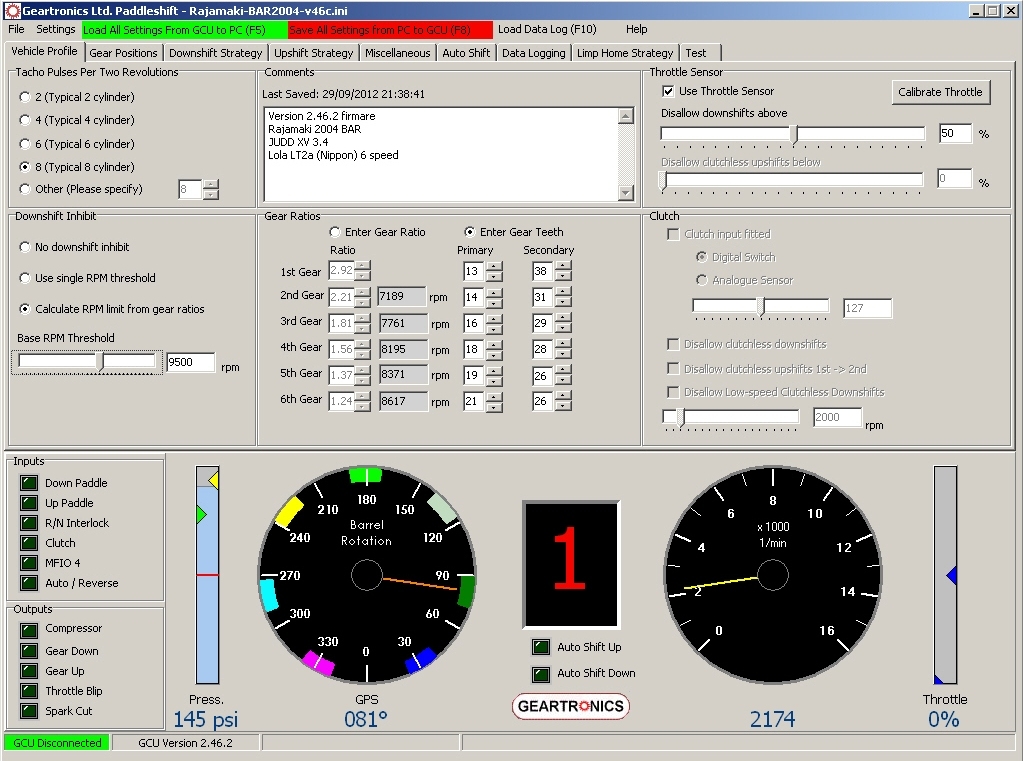This screenshot has height=761, width=1023.
Task: Click the Spark Cut output indicator
Action: [x=29, y=711]
